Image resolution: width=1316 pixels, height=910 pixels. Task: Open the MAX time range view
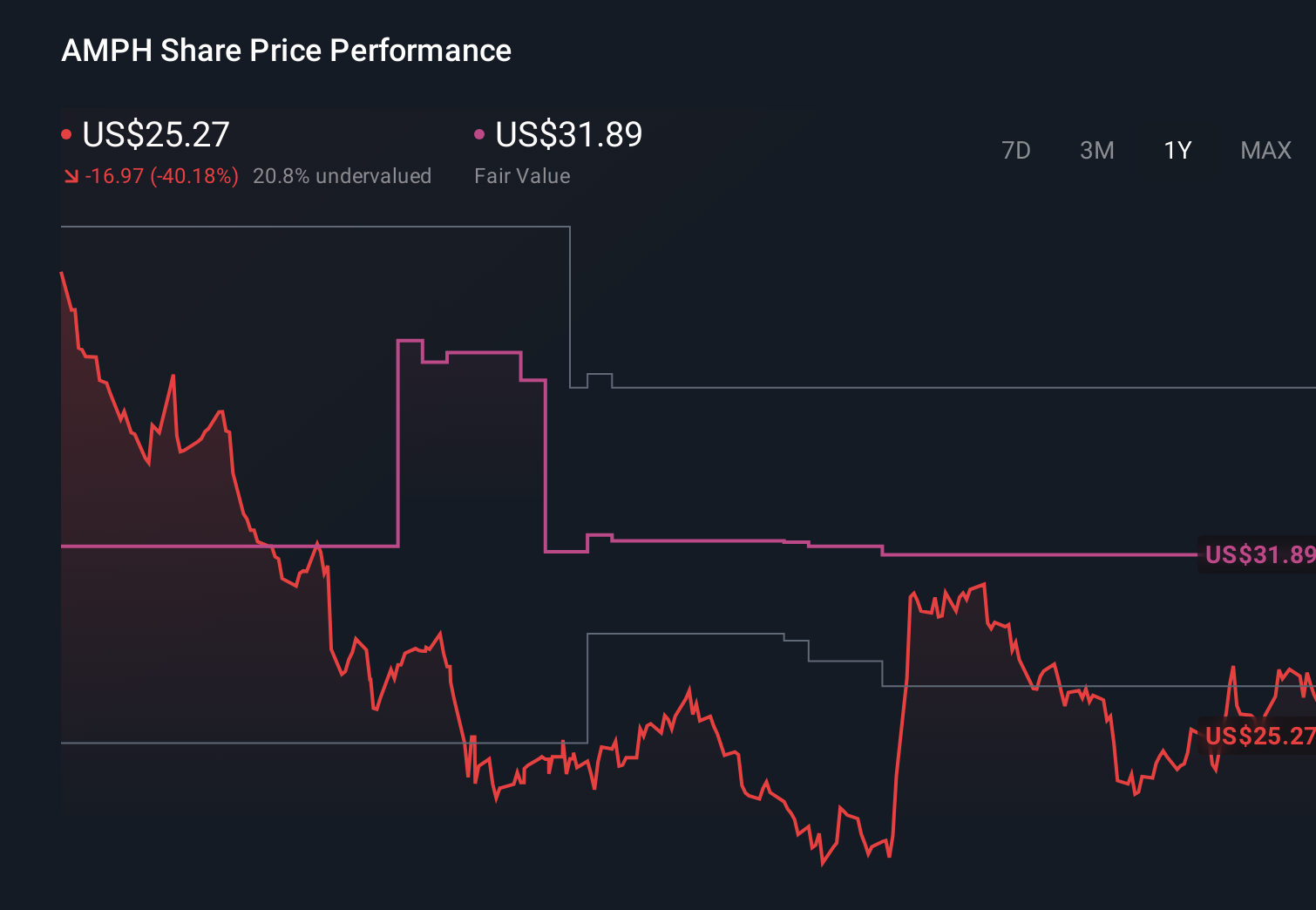tap(1265, 150)
